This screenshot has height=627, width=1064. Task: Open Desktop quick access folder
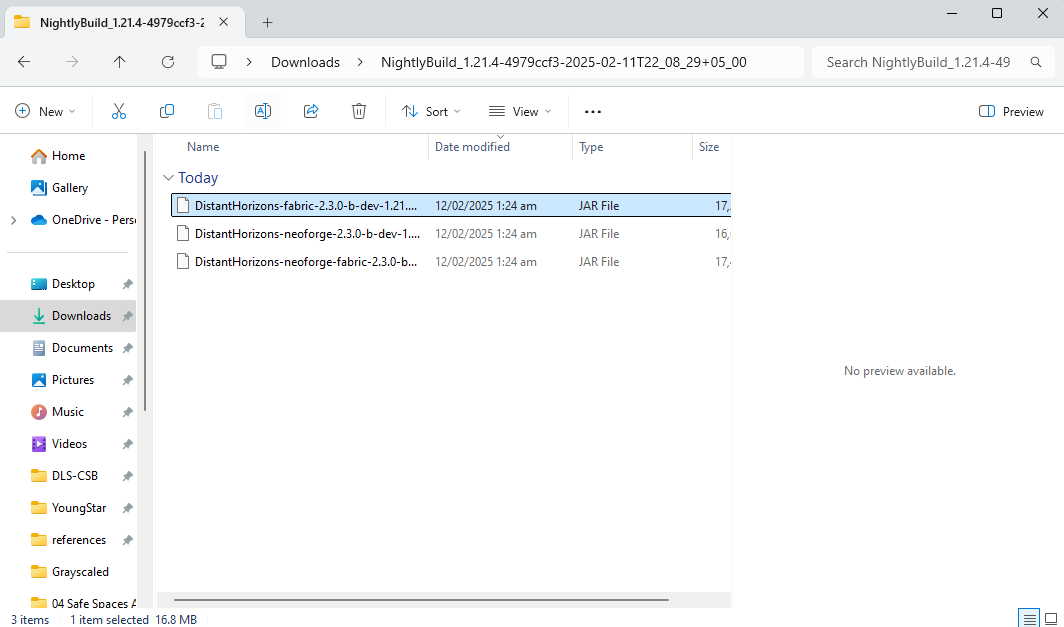(73, 284)
